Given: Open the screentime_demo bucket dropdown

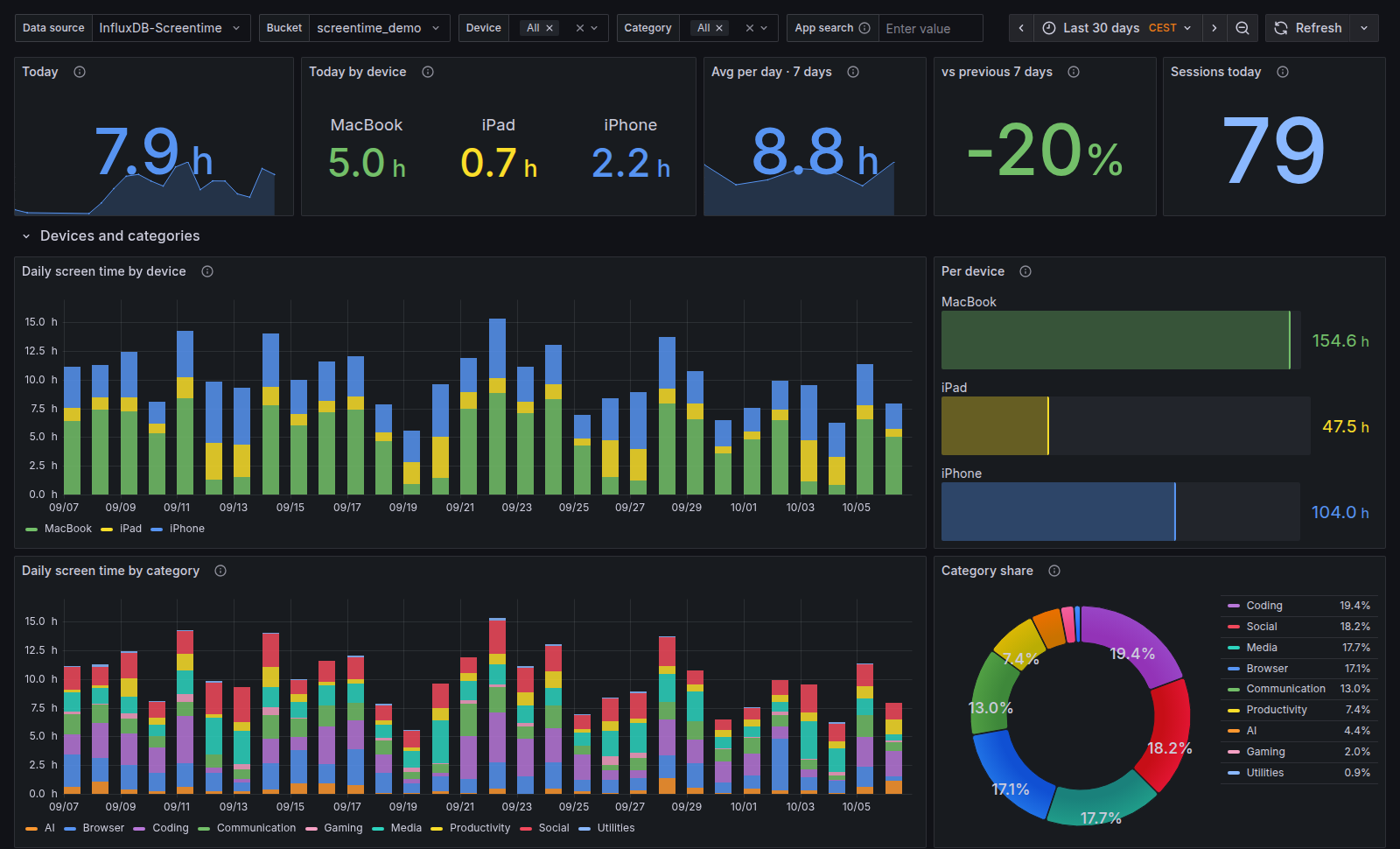Looking at the screenshot, I should coord(380,28).
